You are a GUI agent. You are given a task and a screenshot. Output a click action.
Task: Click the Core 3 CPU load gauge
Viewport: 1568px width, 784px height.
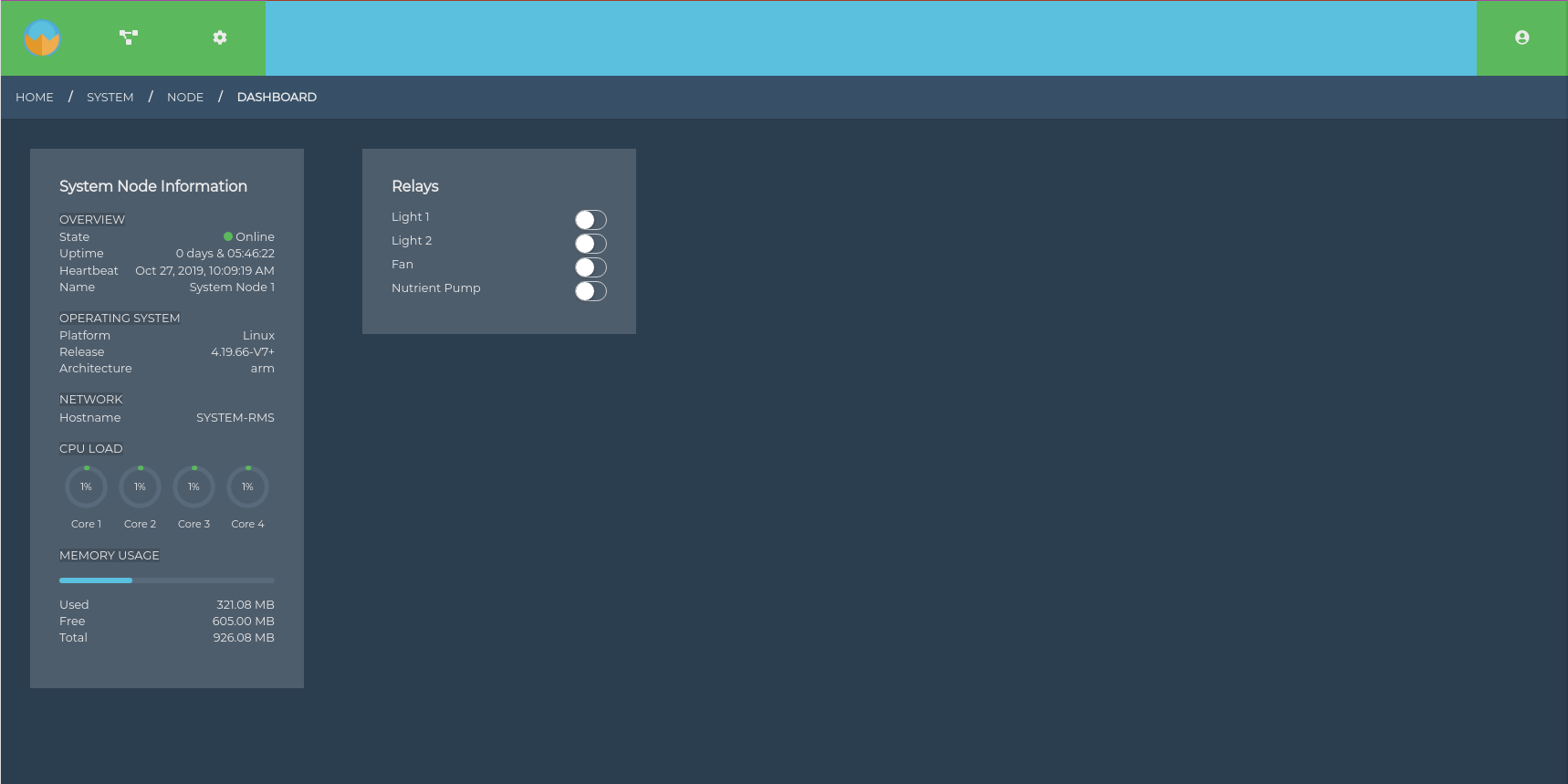pos(193,487)
